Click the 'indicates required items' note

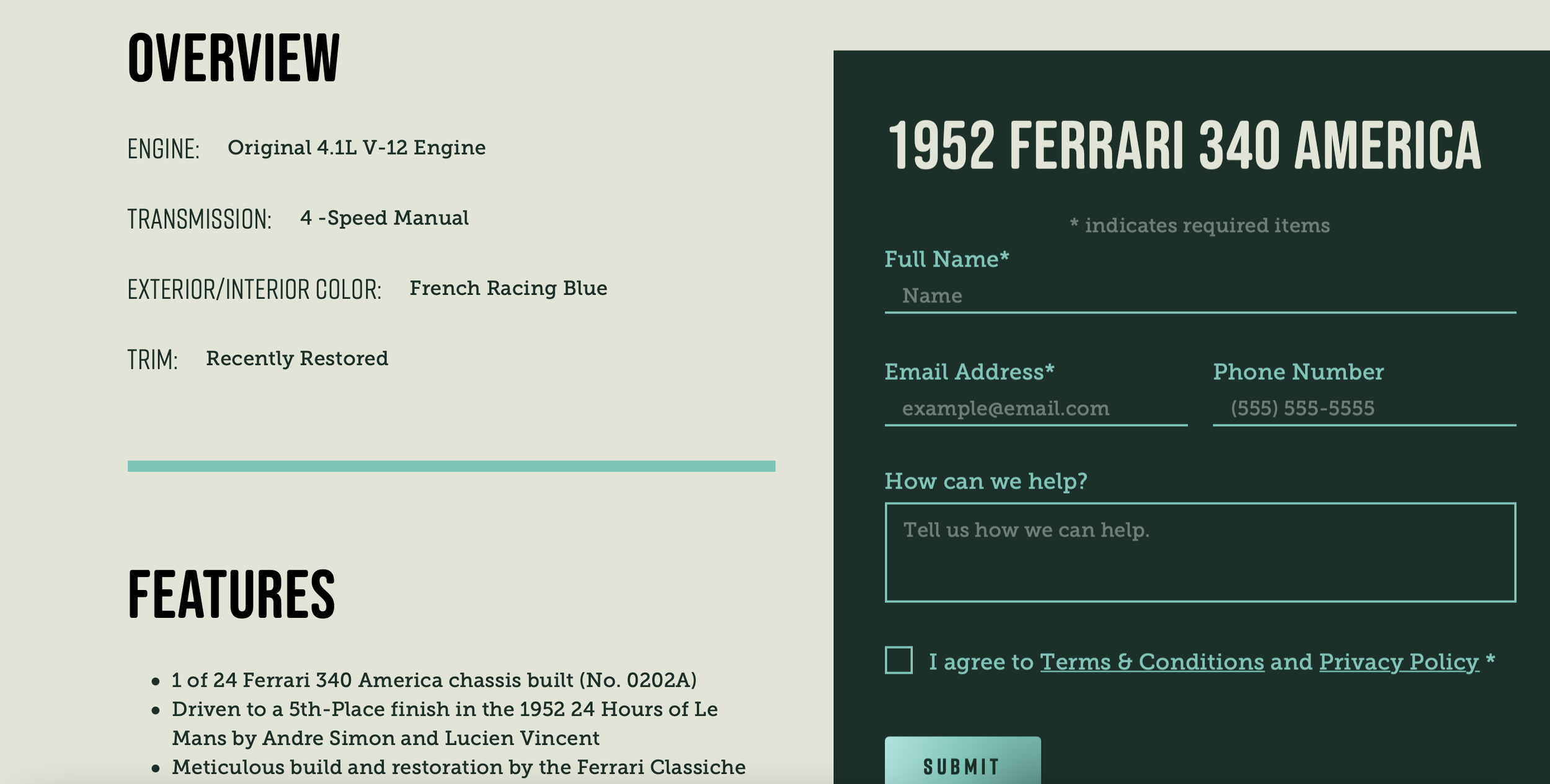(1200, 225)
